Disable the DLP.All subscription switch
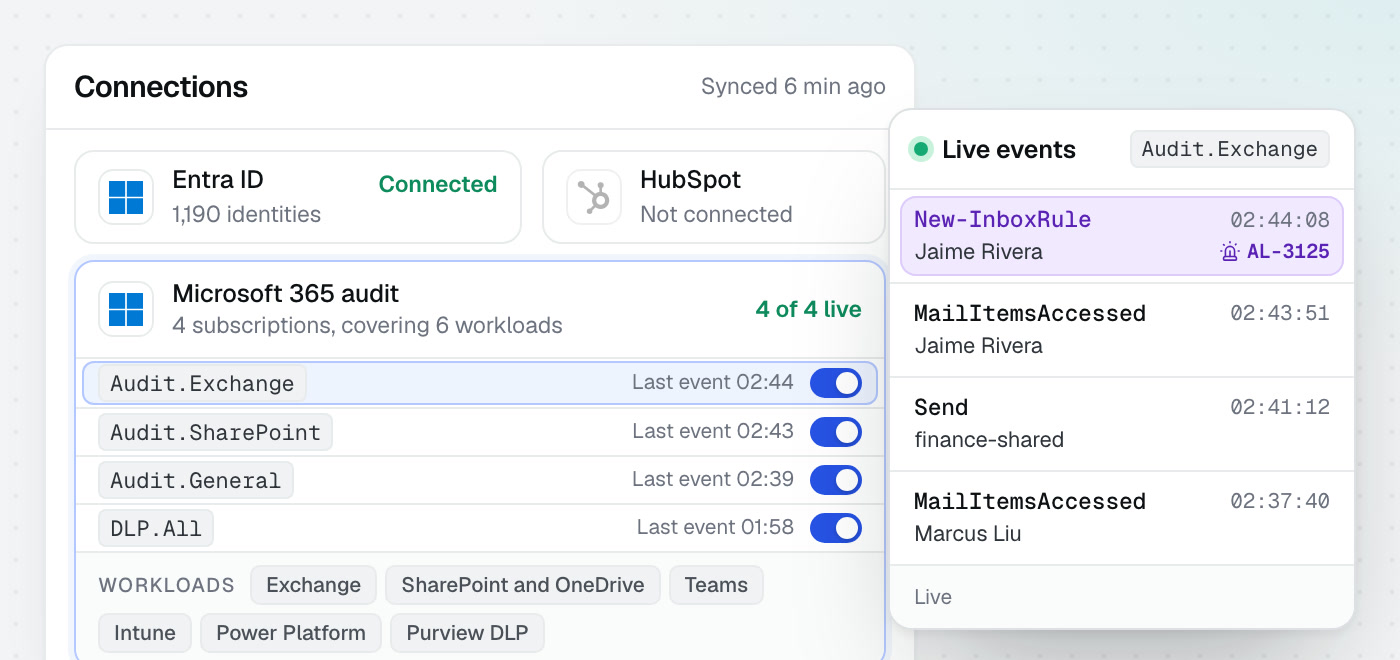The width and height of the screenshot is (1400, 660). pyautogui.click(x=835, y=528)
